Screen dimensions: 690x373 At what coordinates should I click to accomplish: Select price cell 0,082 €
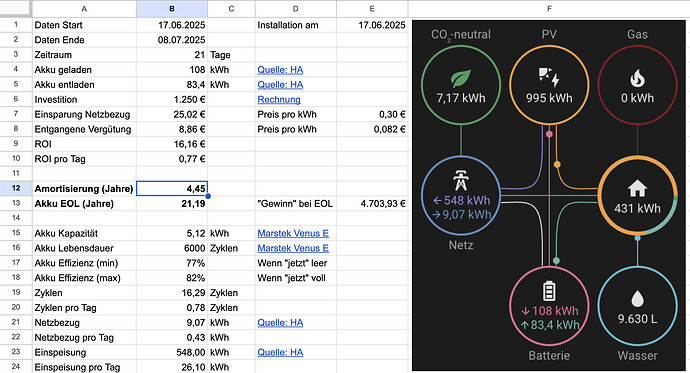372,129
